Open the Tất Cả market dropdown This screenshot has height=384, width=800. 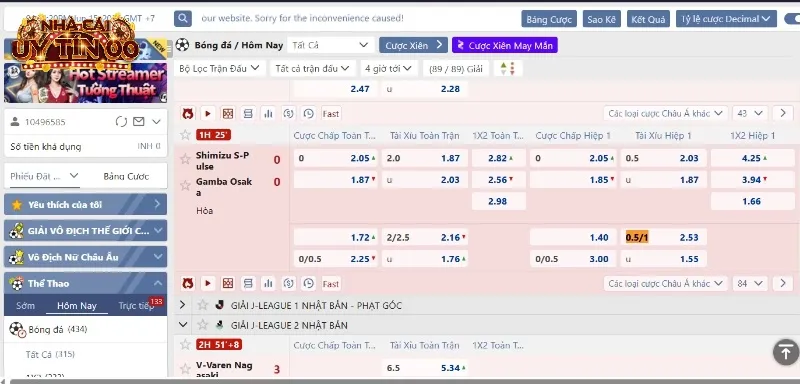point(330,45)
